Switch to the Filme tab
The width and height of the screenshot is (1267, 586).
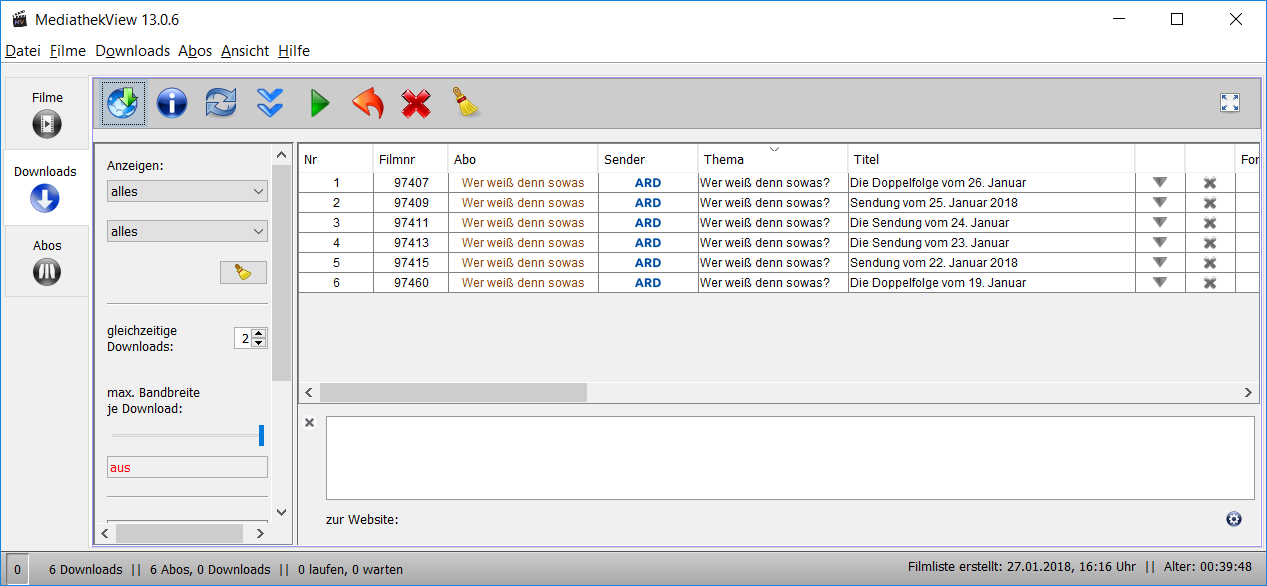point(47,113)
